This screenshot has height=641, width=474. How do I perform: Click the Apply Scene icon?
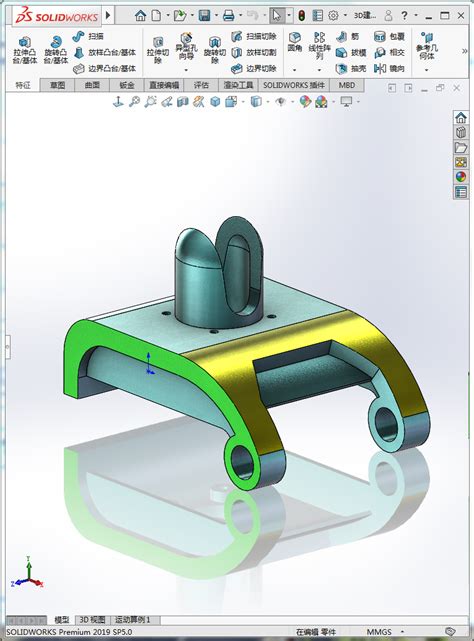click(321, 101)
